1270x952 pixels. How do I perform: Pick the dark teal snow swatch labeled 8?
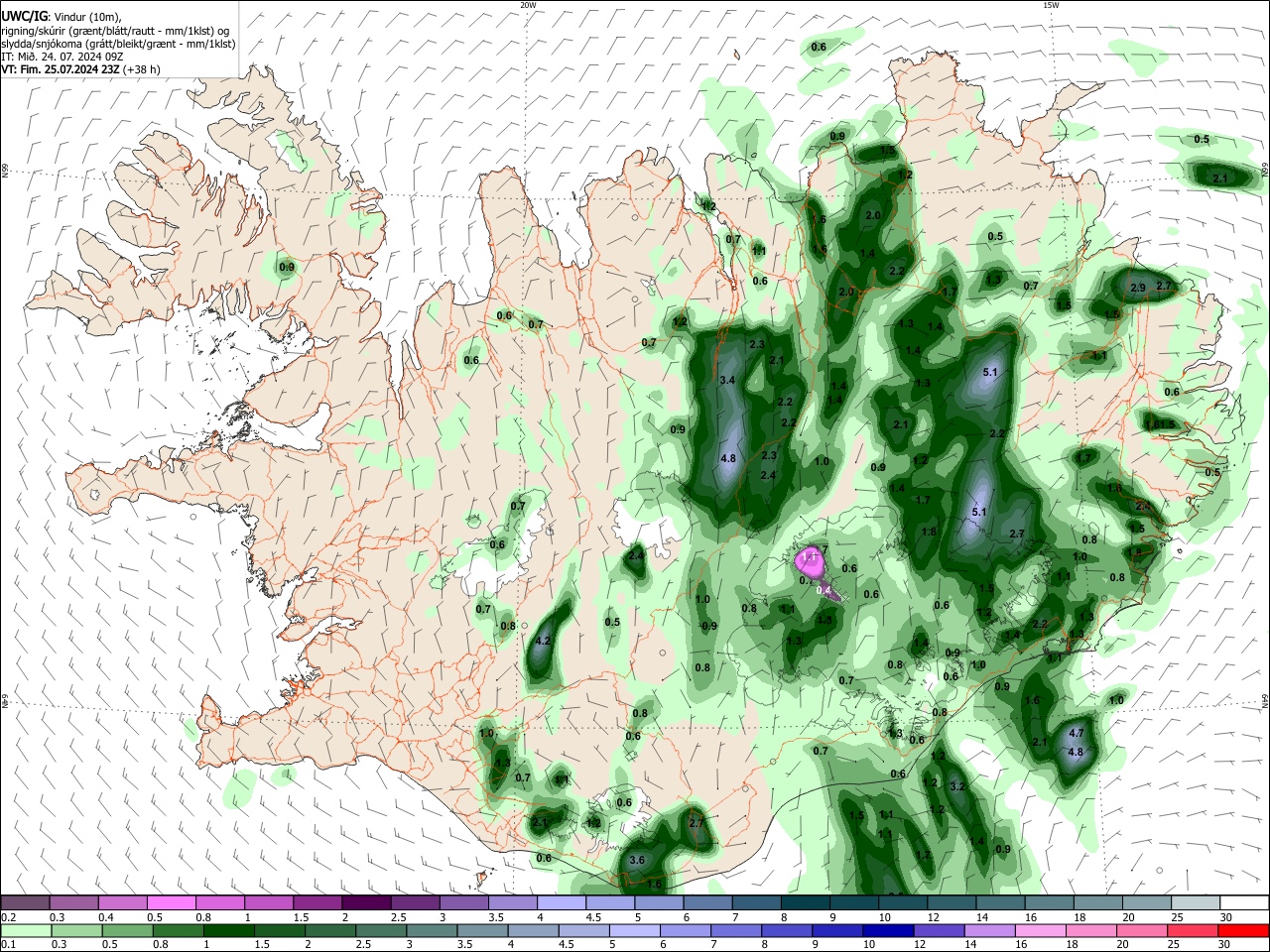pos(804,903)
